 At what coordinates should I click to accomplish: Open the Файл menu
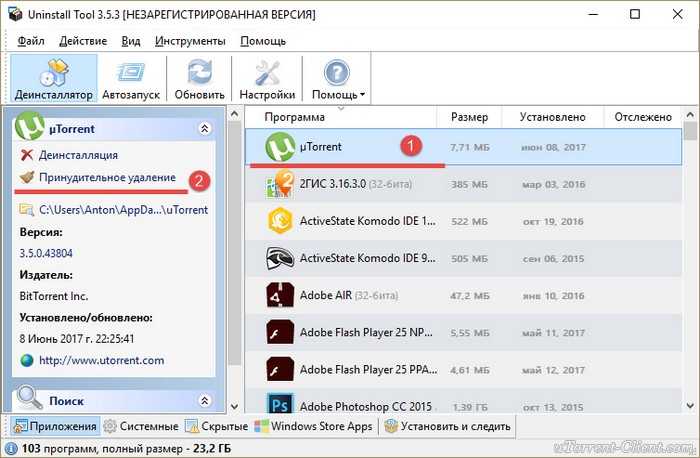[x=31, y=41]
